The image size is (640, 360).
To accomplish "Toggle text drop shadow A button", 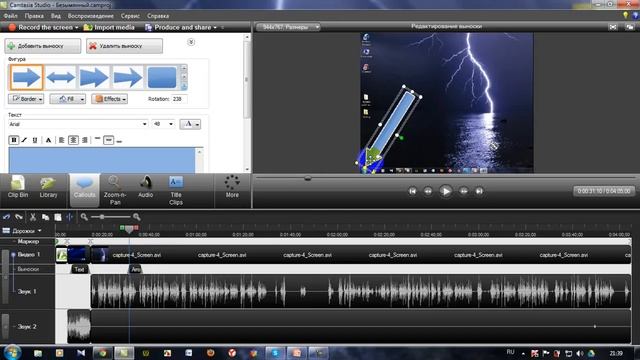I will coord(48,140).
